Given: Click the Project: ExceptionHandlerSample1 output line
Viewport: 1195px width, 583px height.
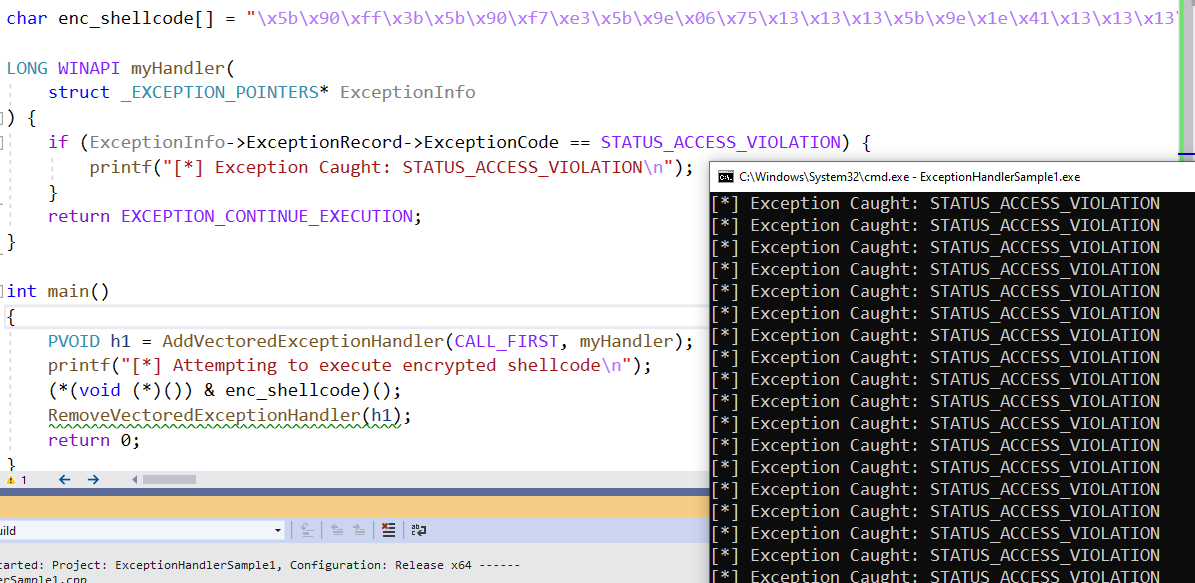Looking at the screenshot, I should [260, 565].
